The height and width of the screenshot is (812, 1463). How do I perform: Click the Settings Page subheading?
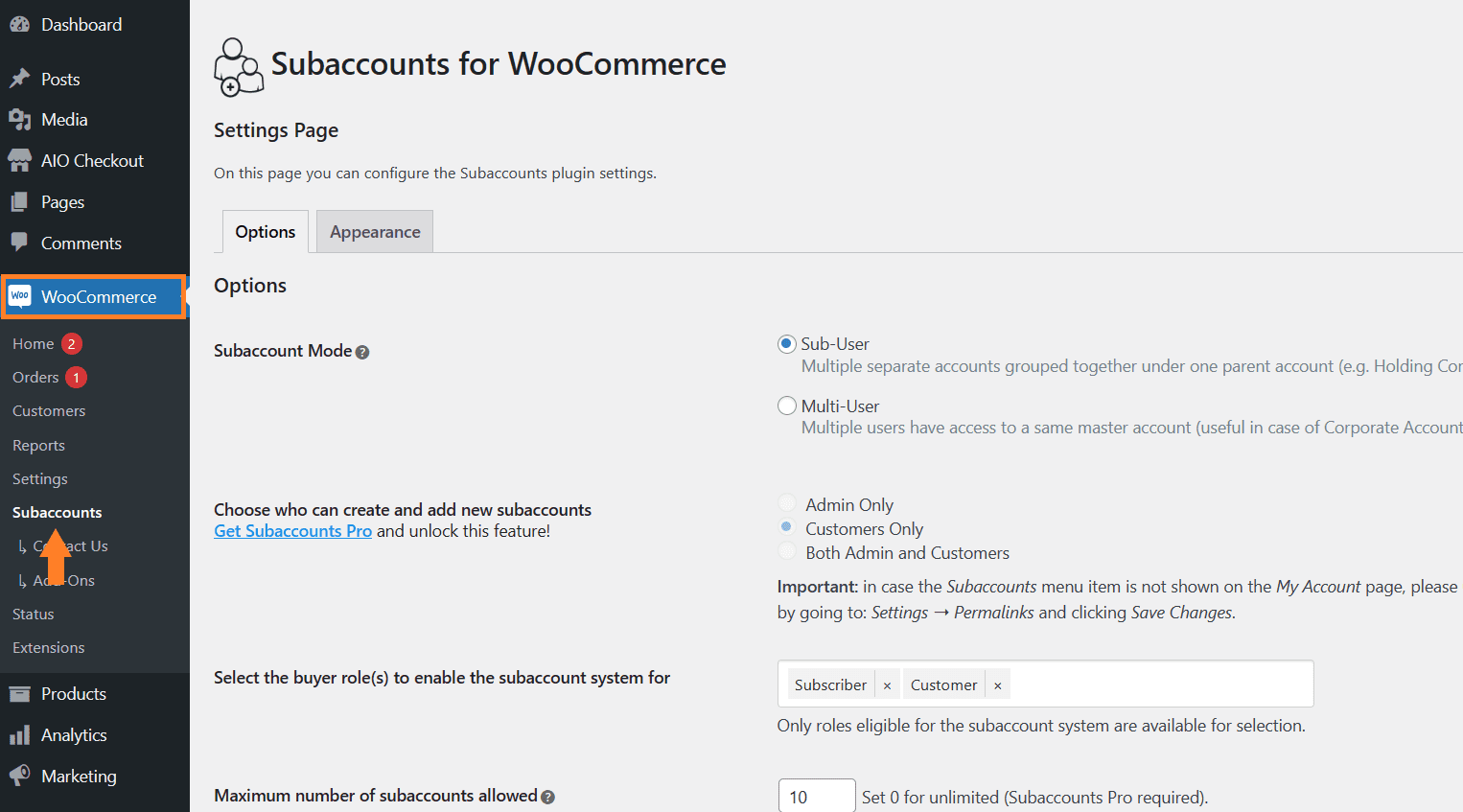point(276,130)
